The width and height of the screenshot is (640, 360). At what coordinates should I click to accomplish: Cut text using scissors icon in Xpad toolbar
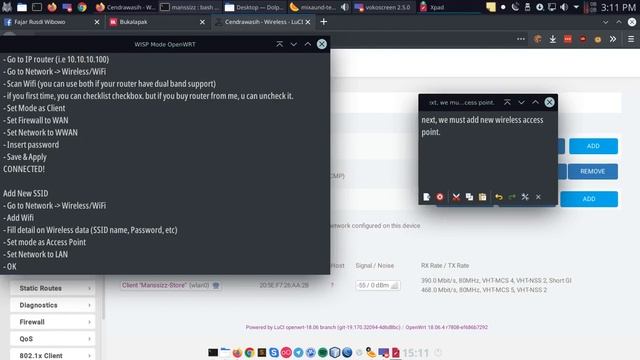point(456,197)
